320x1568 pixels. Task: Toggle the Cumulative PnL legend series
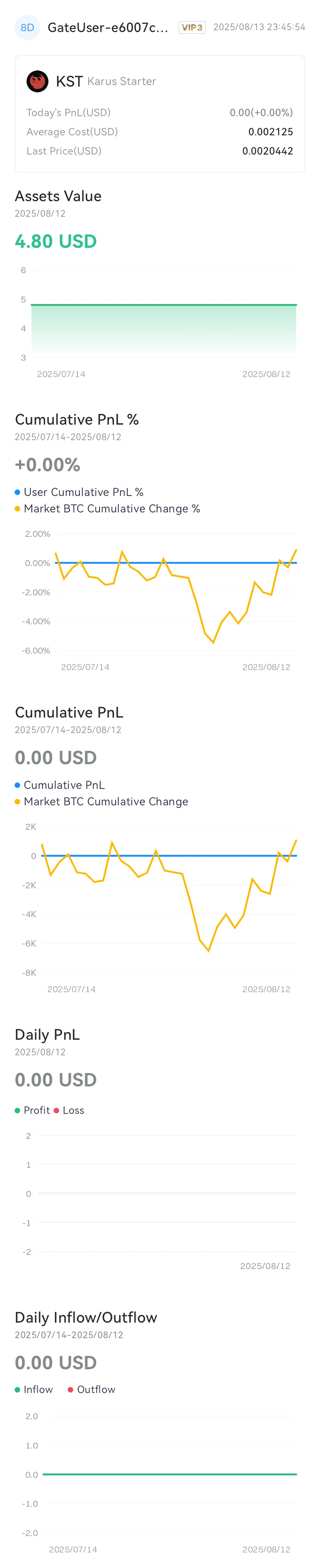60,785
